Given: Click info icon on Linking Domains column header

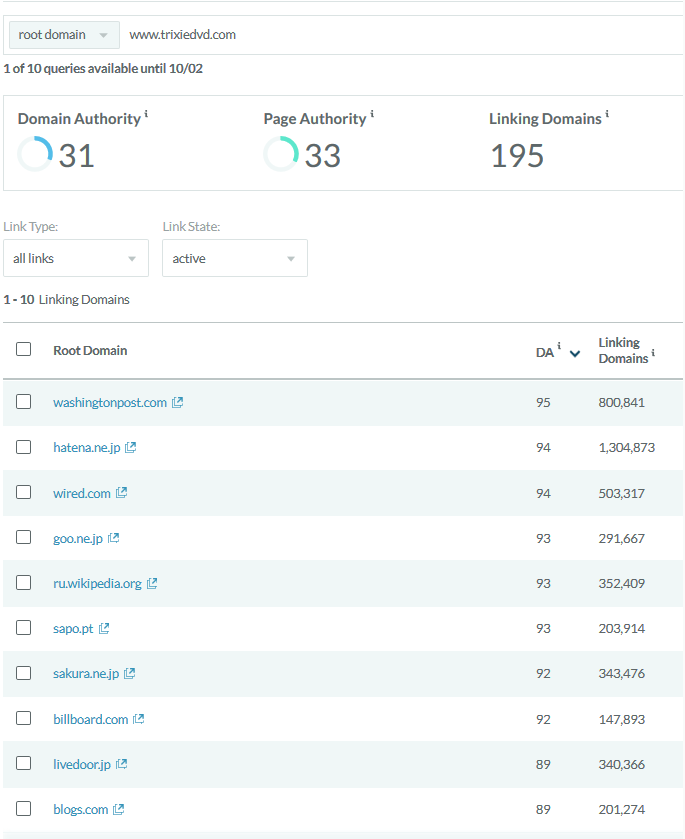Looking at the screenshot, I should pyautogui.click(x=653, y=353).
